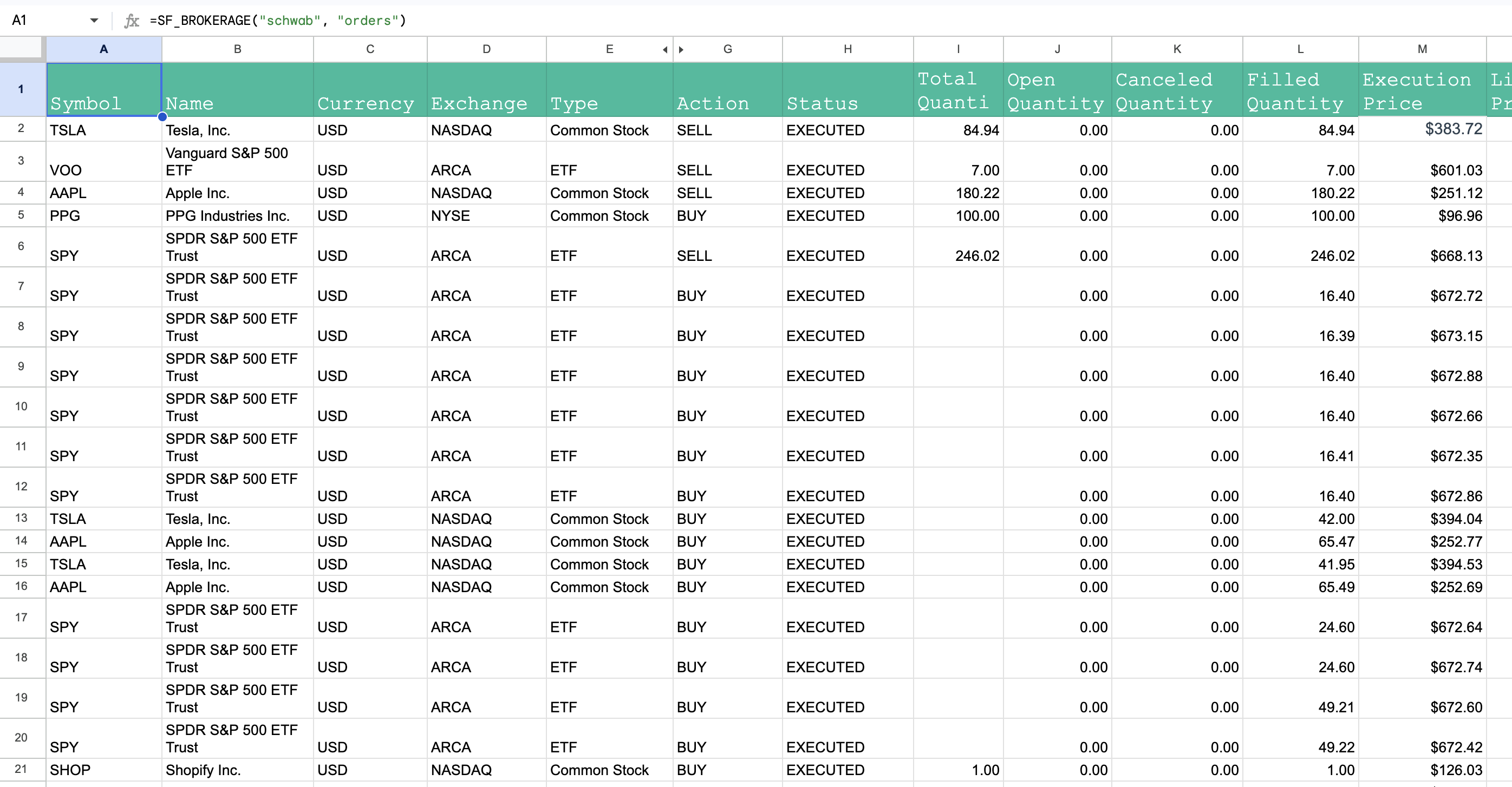Open the Name Box dropdown arrow

point(94,21)
